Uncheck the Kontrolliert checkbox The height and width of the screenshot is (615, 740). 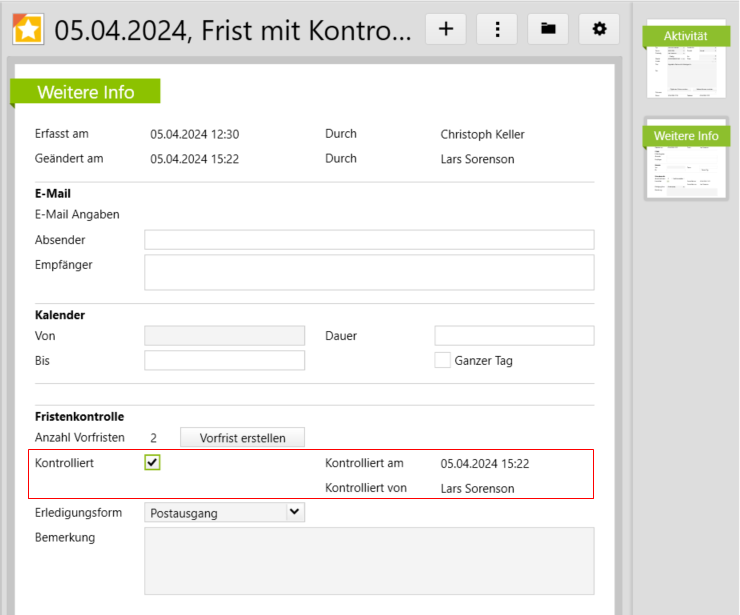click(x=152, y=462)
